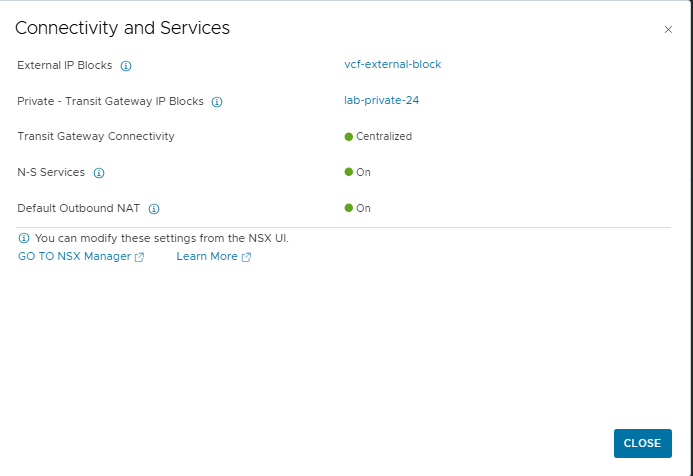The image size is (693, 476).
Task: Click external-link icon after Learn More
Action: [246, 257]
